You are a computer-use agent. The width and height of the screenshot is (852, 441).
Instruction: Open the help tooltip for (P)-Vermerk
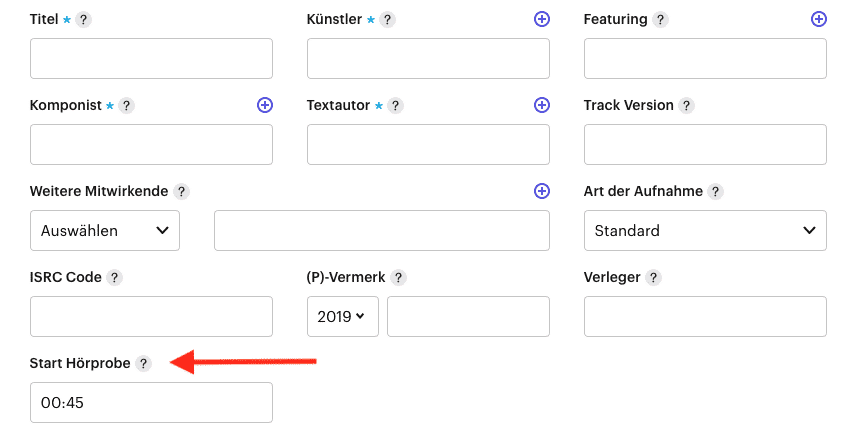[399, 278]
